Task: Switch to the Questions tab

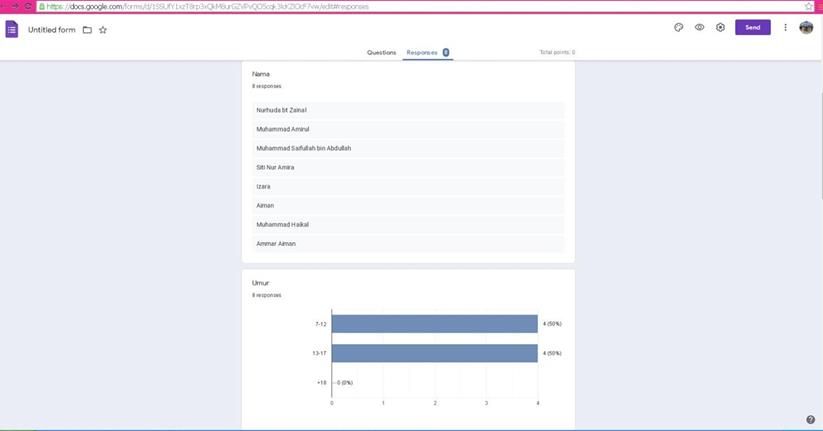Action: tap(382, 52)
